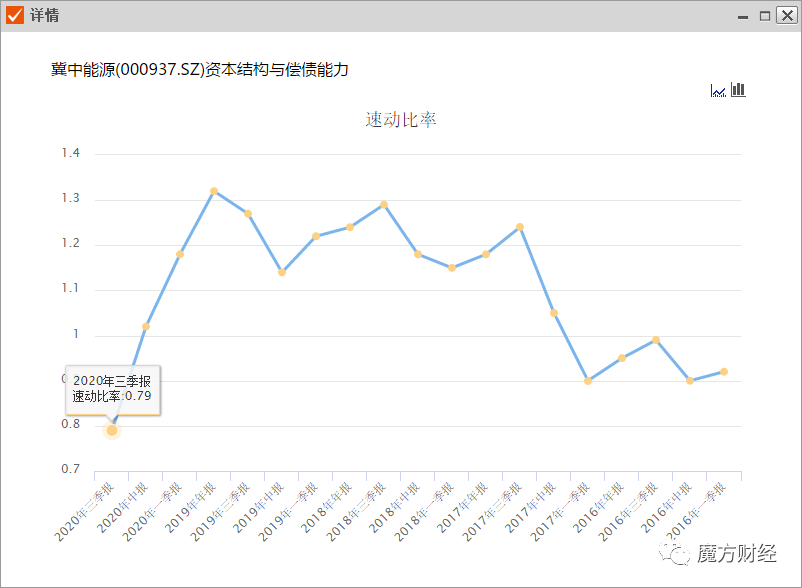Select the 2018年中报 data point
Viewport: 802px width, 588px height.
(418, 254)
